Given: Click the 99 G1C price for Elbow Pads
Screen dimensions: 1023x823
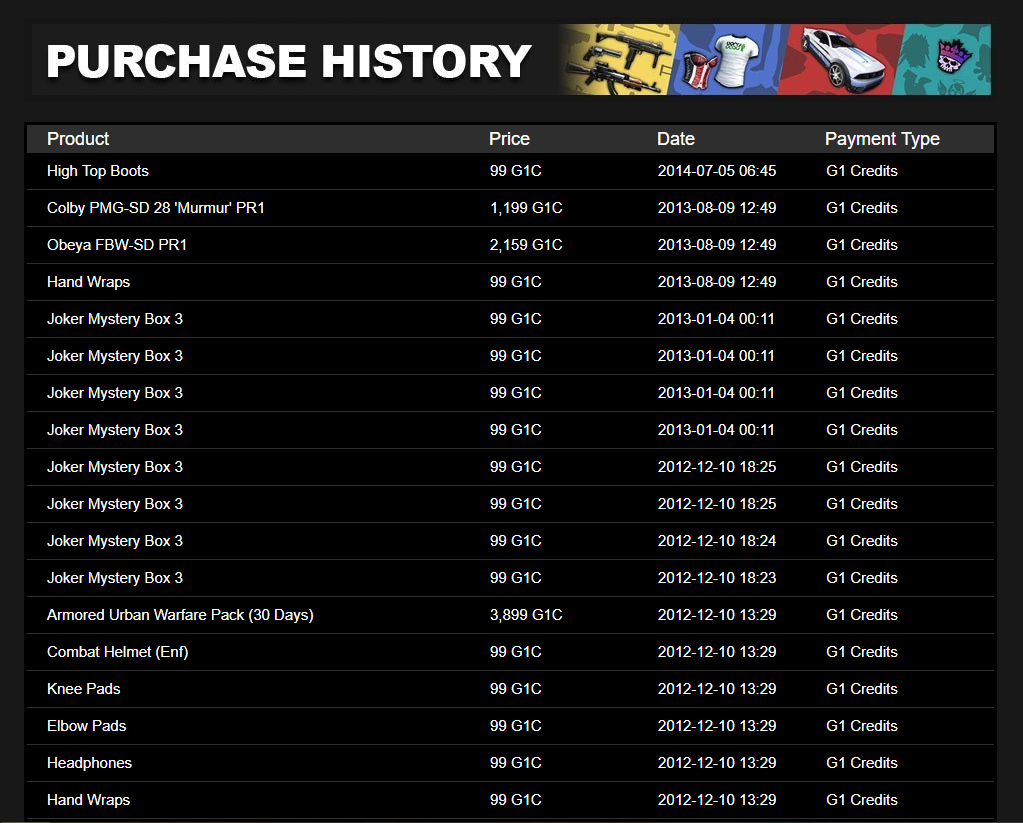Looking at the screenshot, I should tap(515, 726).
